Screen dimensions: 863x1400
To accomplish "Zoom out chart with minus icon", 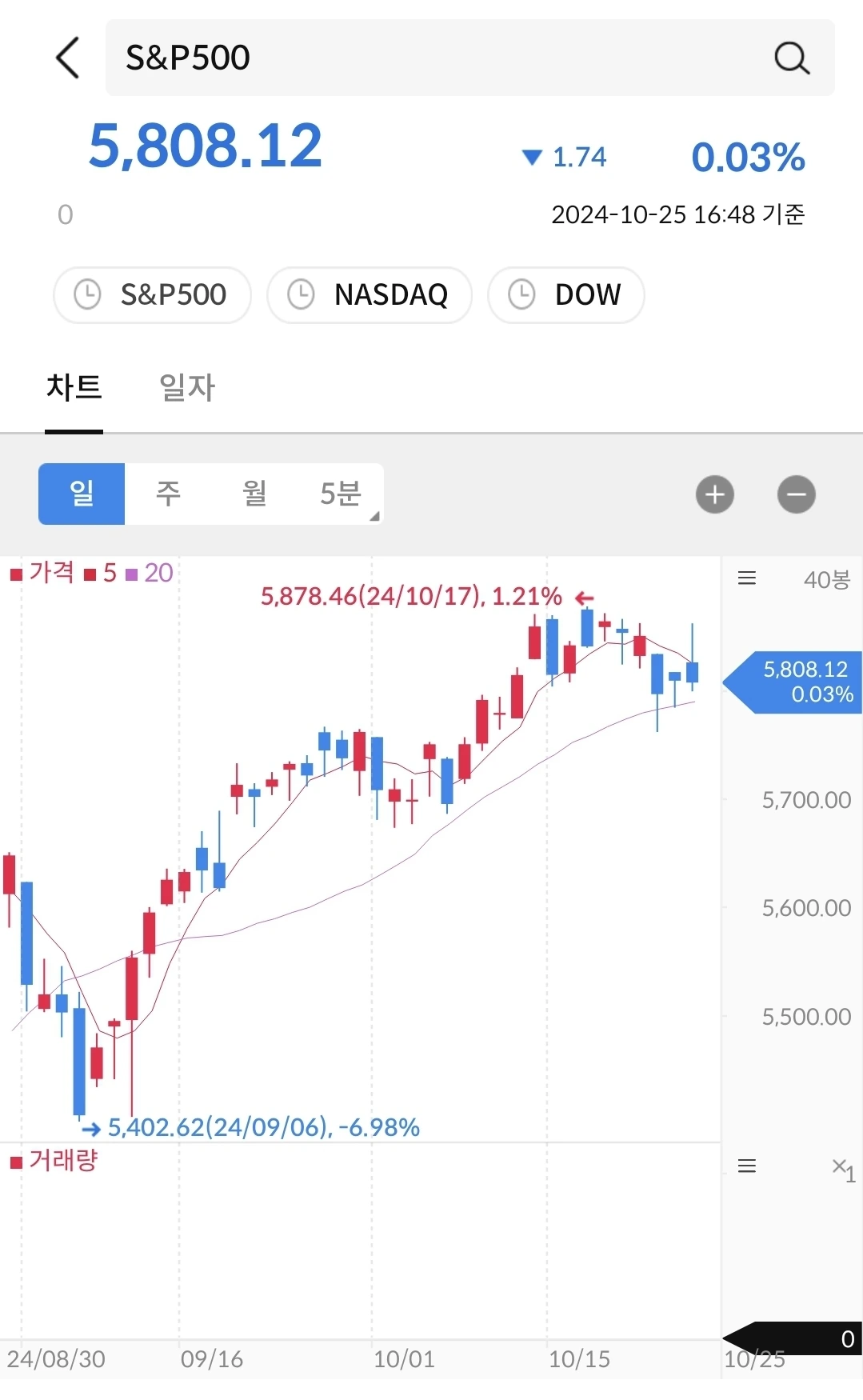I will point(797,494).
